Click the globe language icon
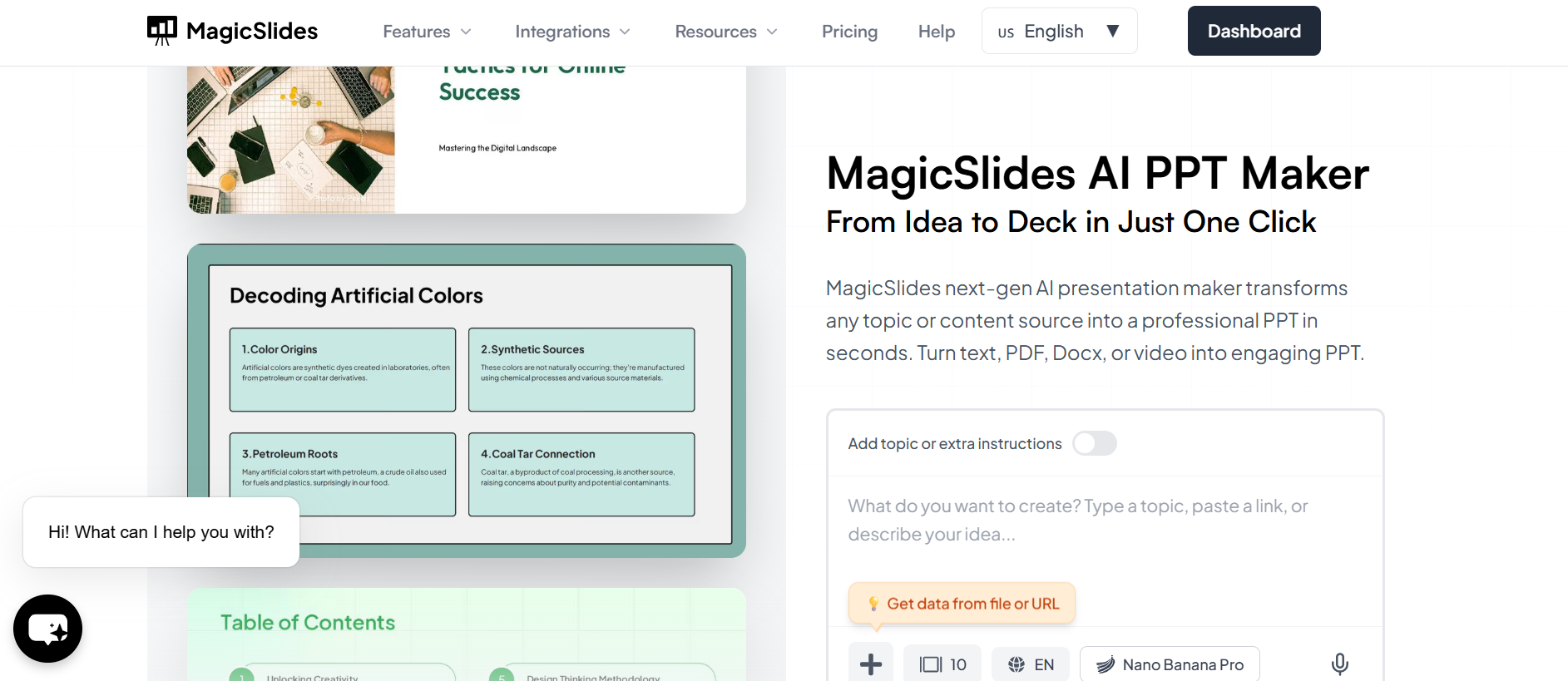Viewport: 1568px width, 681px height. (x=1016, y=664)
